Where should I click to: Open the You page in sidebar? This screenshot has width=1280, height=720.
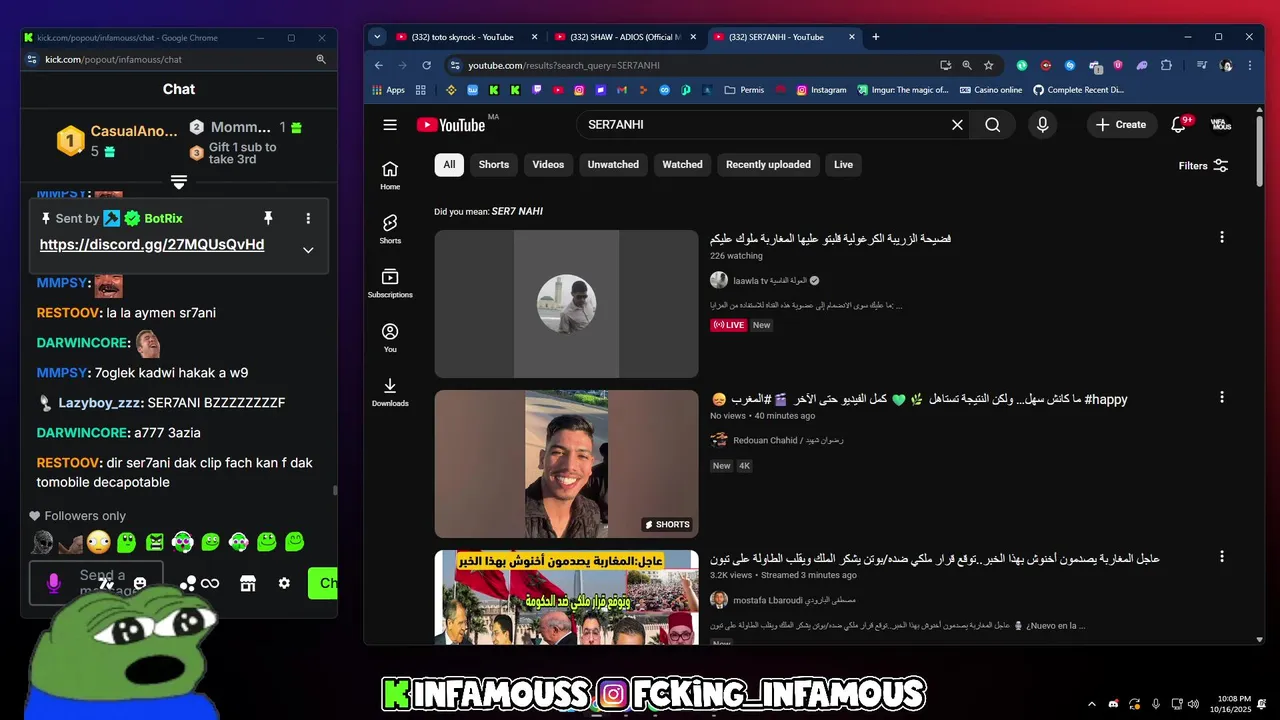tap(390, 337)
